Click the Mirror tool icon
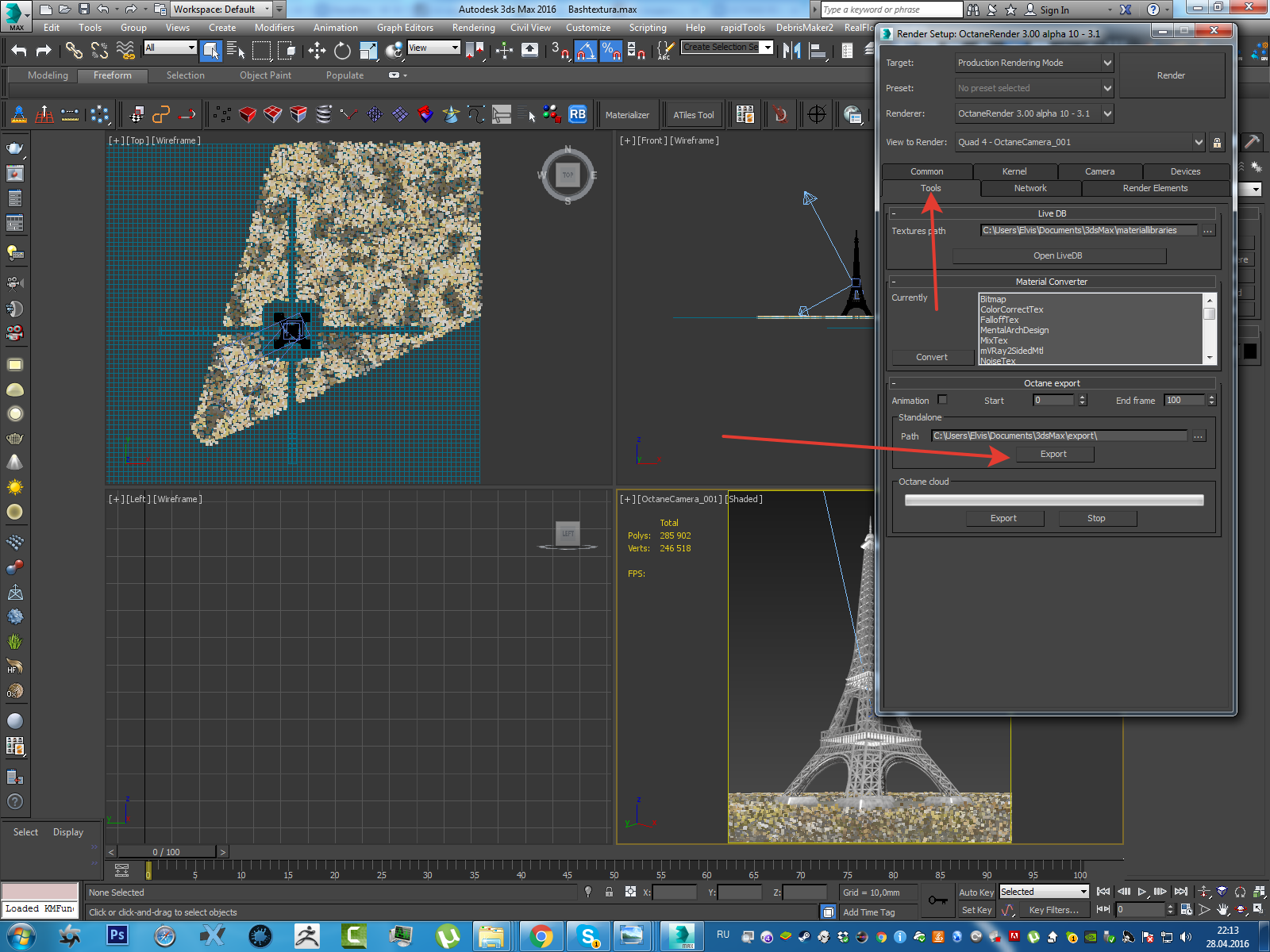This screenshot has height=952, width=1270. pos(791,51)
